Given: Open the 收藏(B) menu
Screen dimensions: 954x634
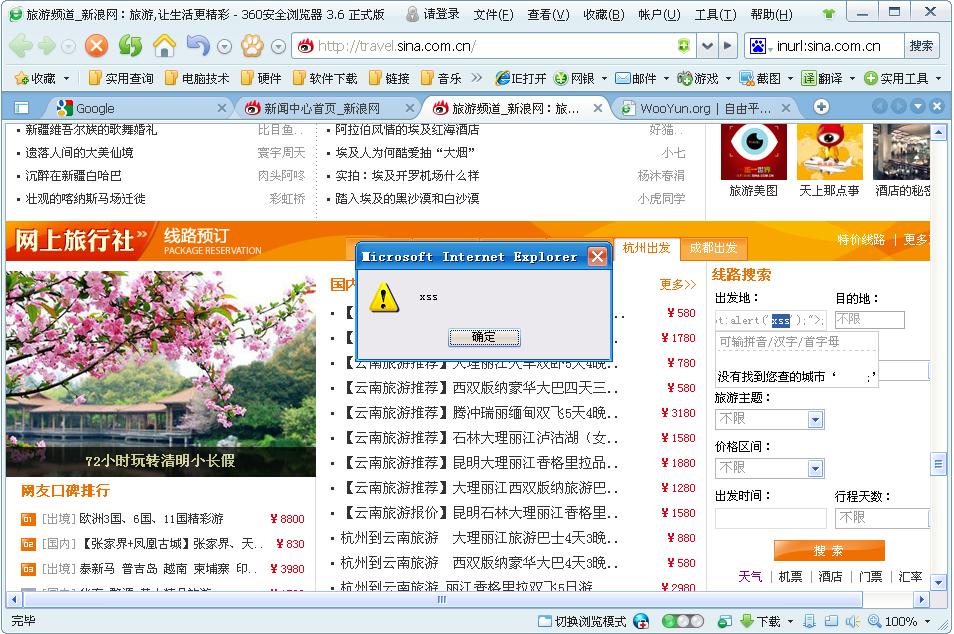Looking at the screenshot, I should pyautogui.click(x=604, y=14).
